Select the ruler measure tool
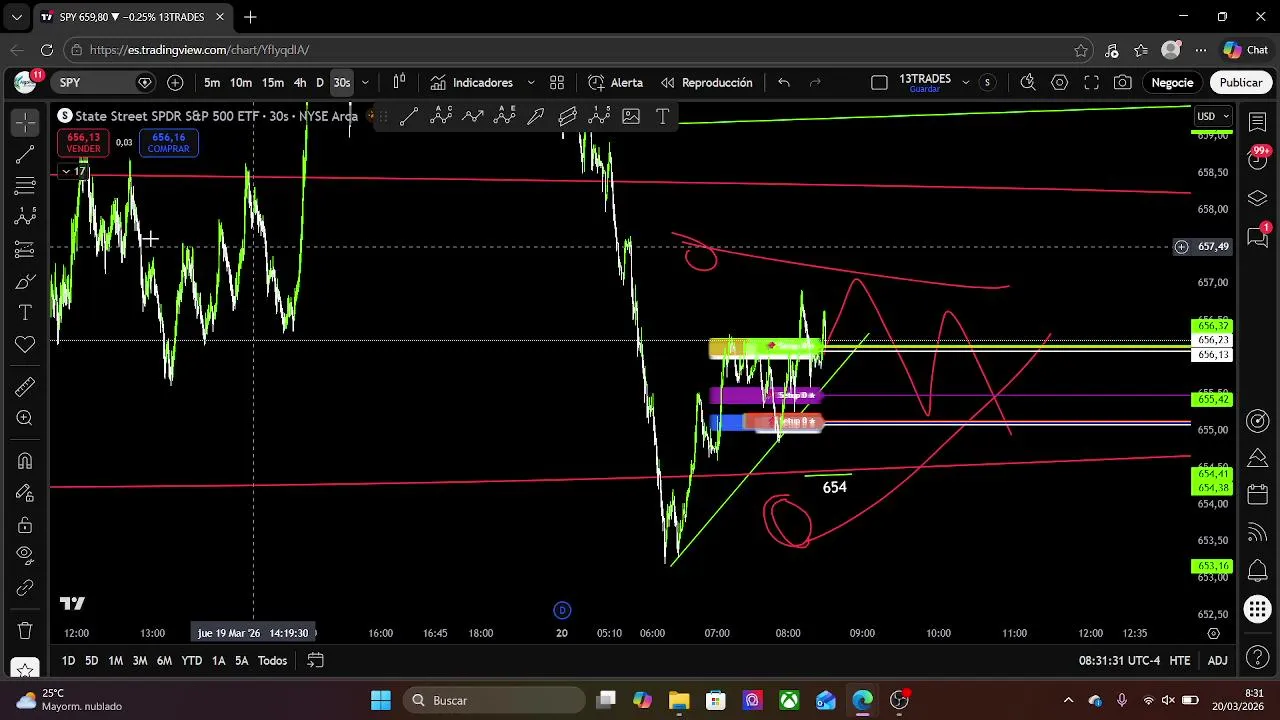Image resolution: width=1280 pixels, height=720 pixels. (25, 387)
